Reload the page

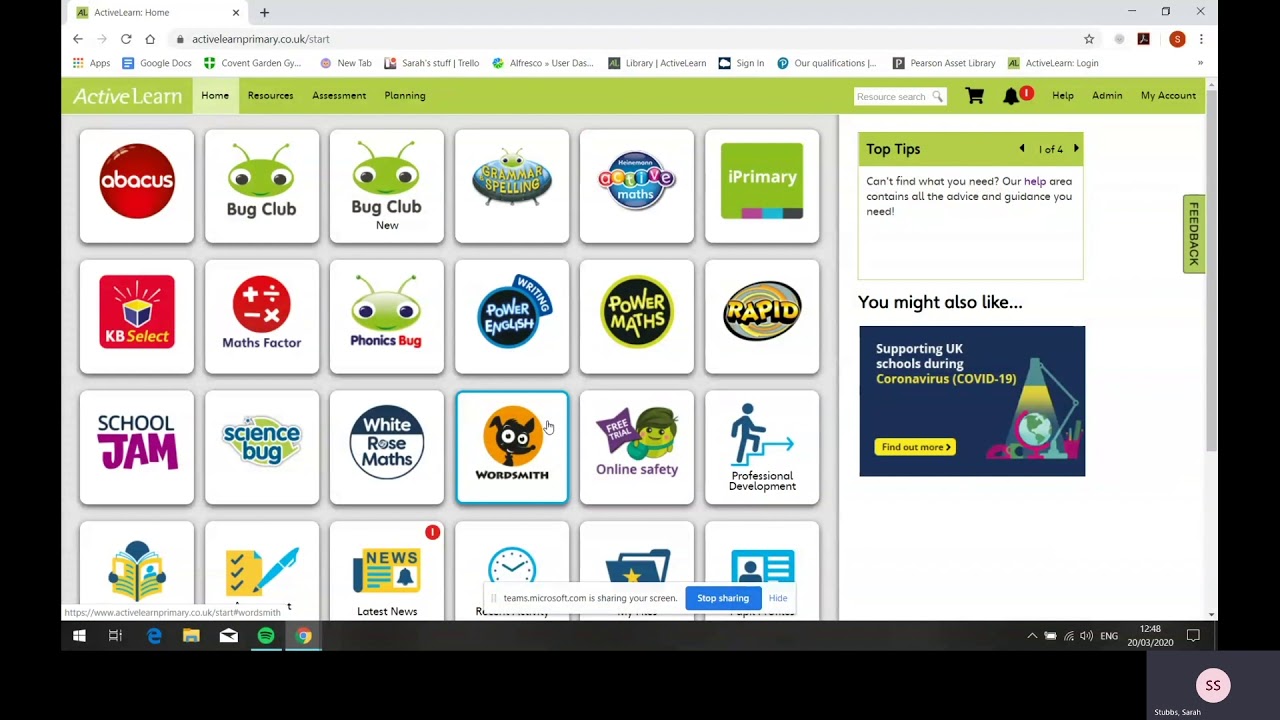126,39
